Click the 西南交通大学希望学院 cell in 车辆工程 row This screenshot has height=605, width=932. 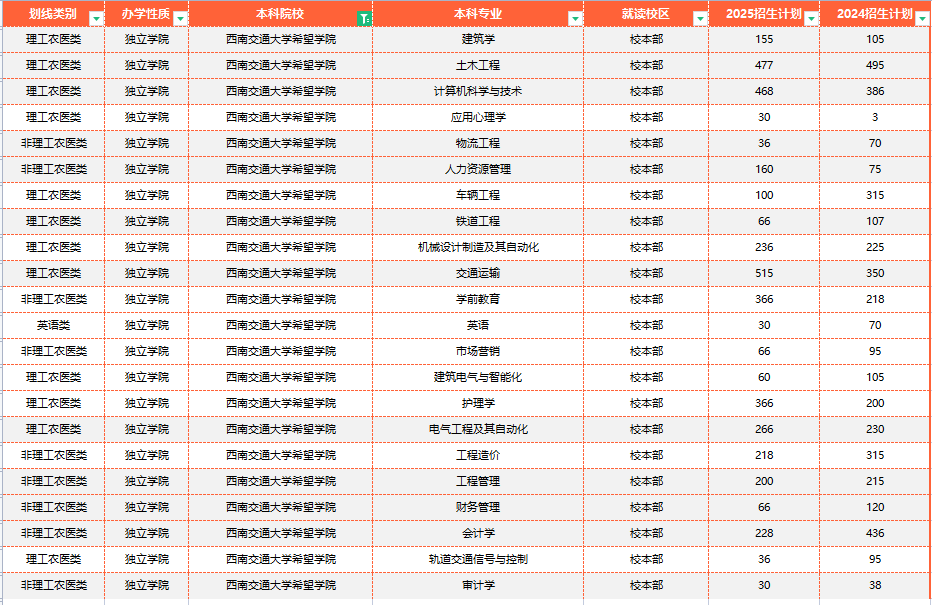click(281, 196)
